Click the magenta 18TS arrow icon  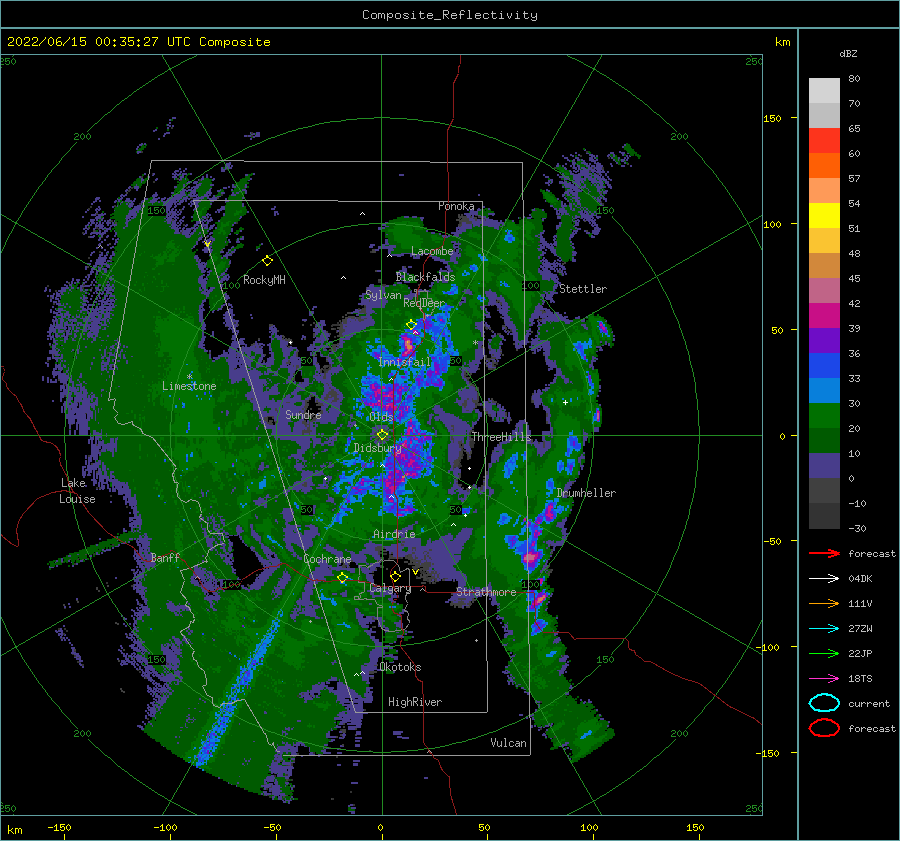(x=824, y=679)
